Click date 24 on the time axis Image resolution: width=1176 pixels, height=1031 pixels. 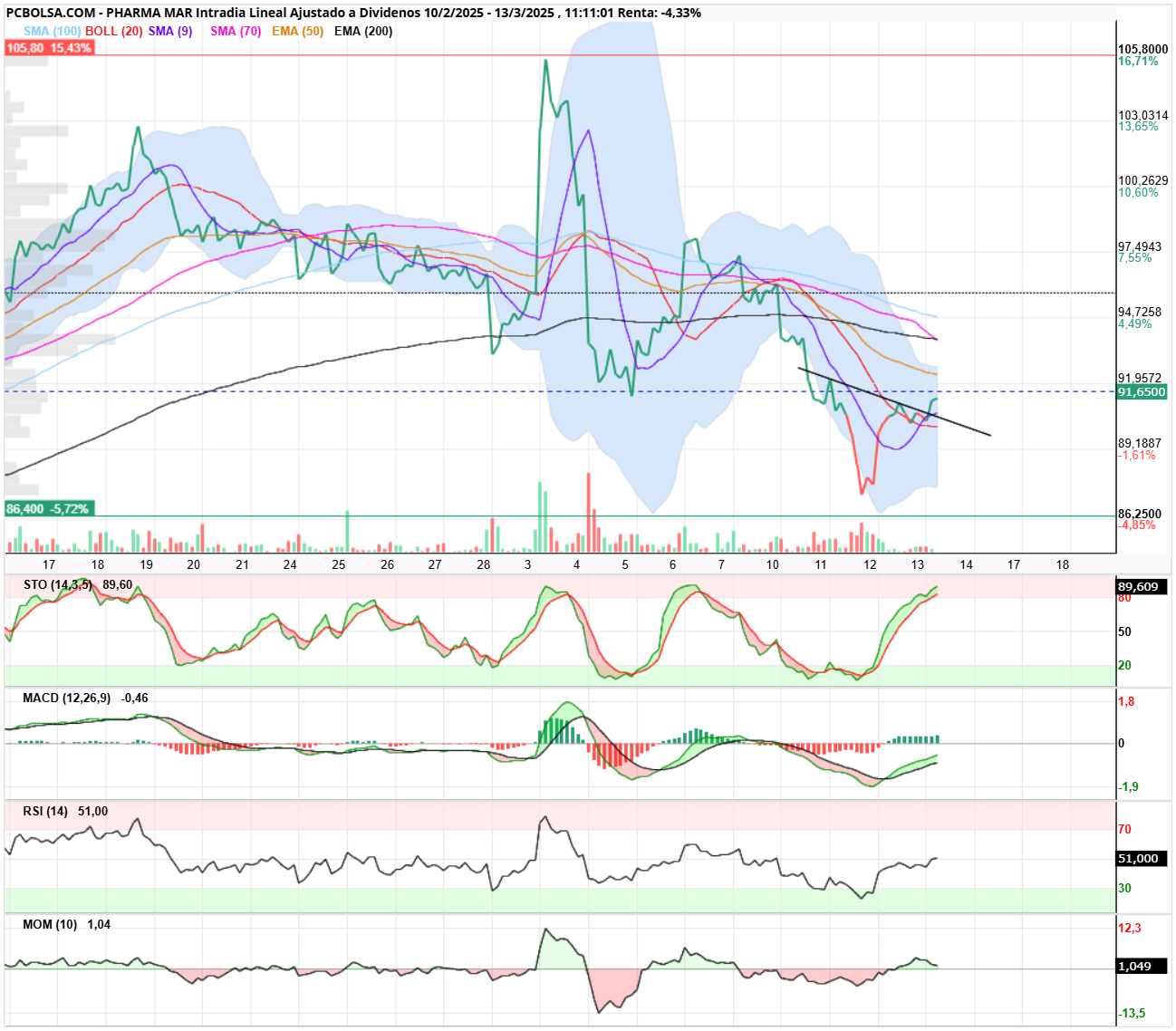click(x=290, y=564)
